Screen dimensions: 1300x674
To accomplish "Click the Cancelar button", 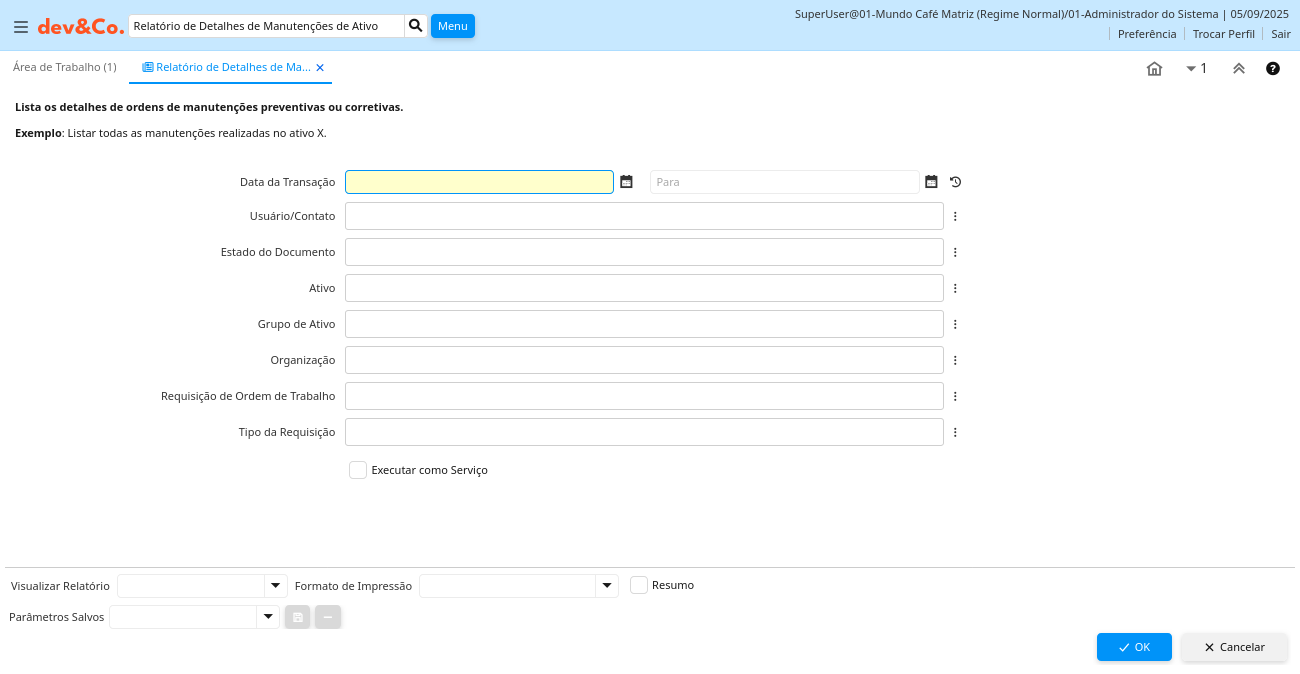I will click(x=1234, y=647).
